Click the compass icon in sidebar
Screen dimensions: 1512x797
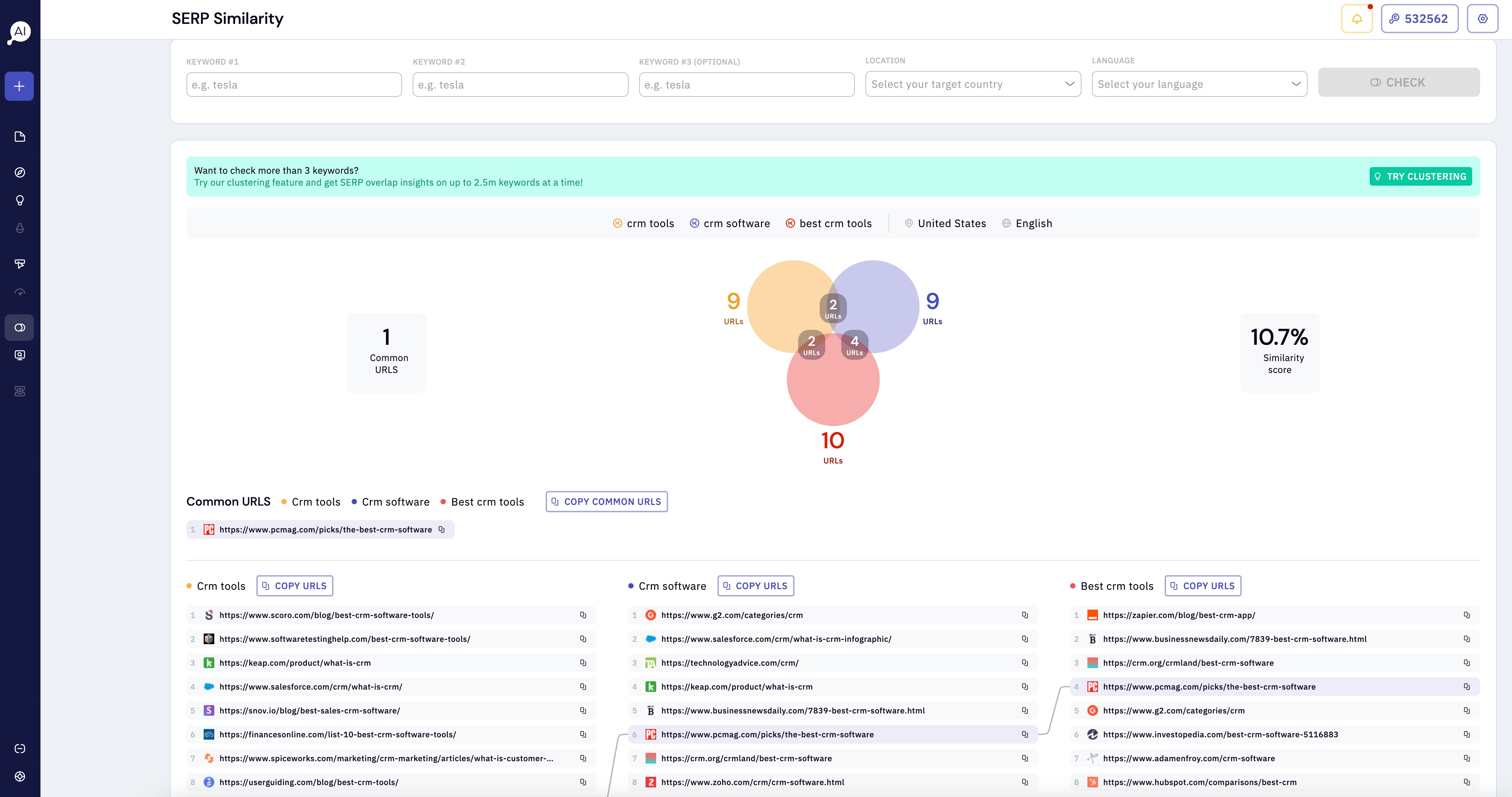(19, 172)
